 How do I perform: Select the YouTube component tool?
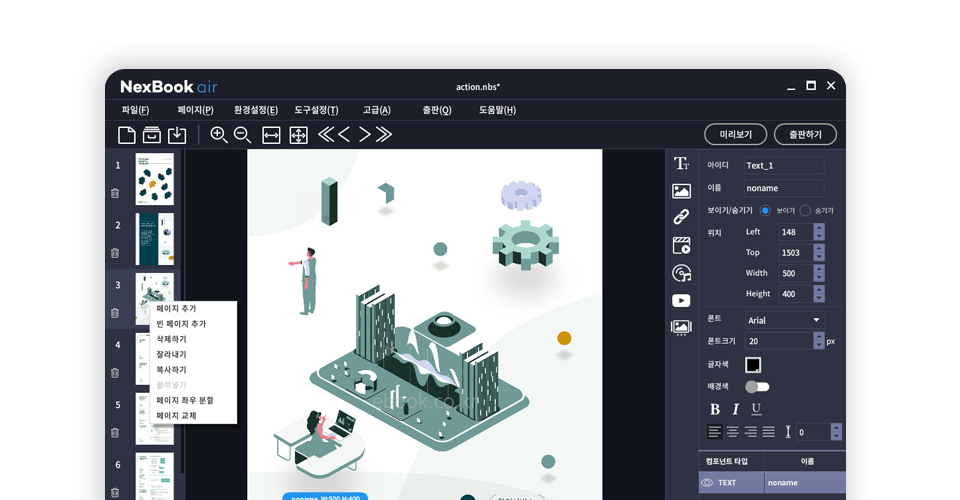pyautogui.click(x=681, y=300)
